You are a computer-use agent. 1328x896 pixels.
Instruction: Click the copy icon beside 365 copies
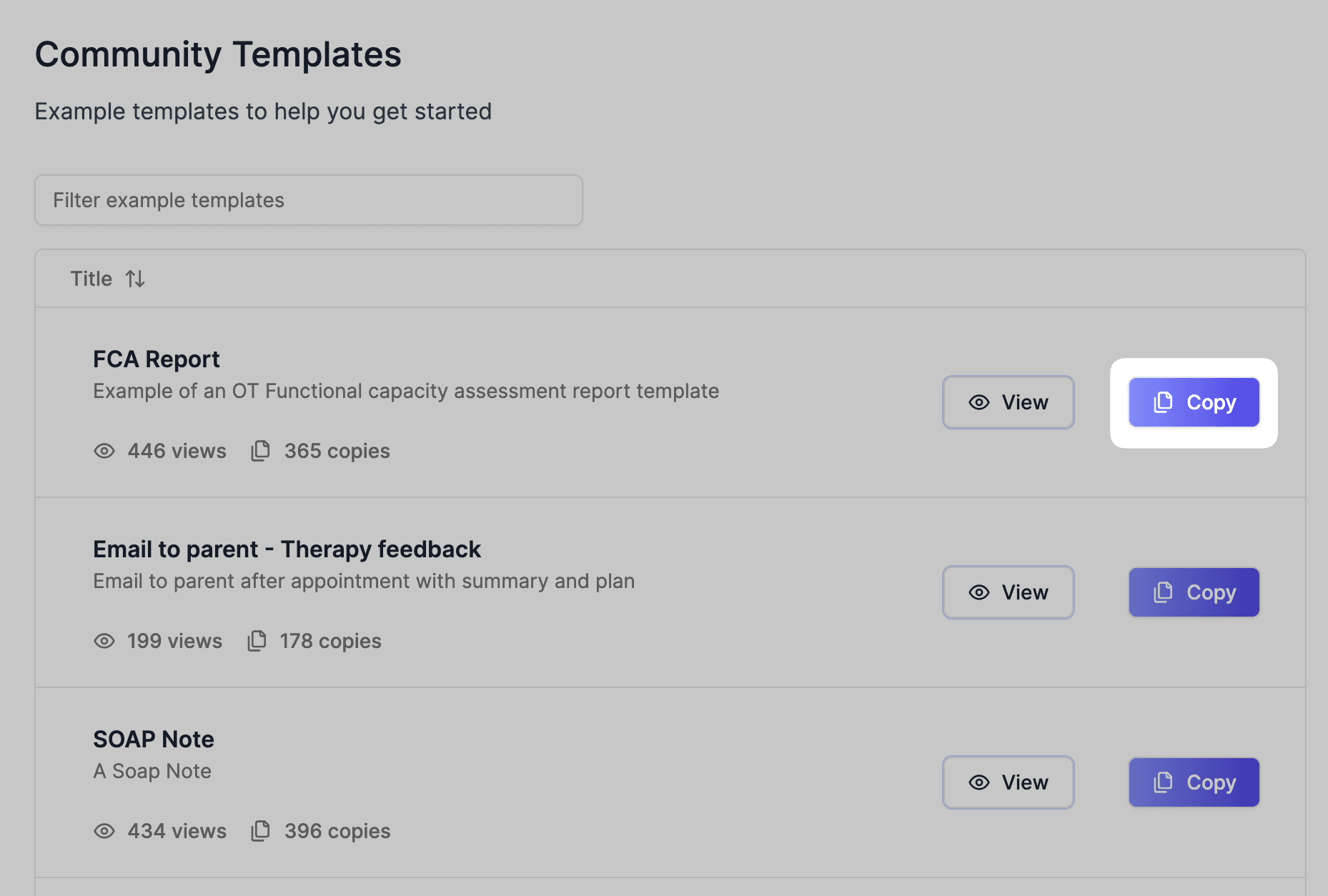pos(260,450)
